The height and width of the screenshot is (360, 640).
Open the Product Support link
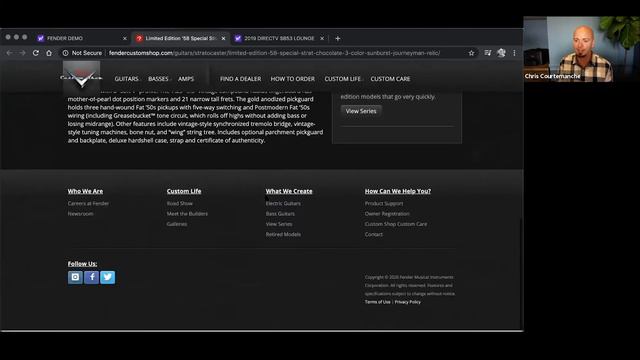[384, 203]
